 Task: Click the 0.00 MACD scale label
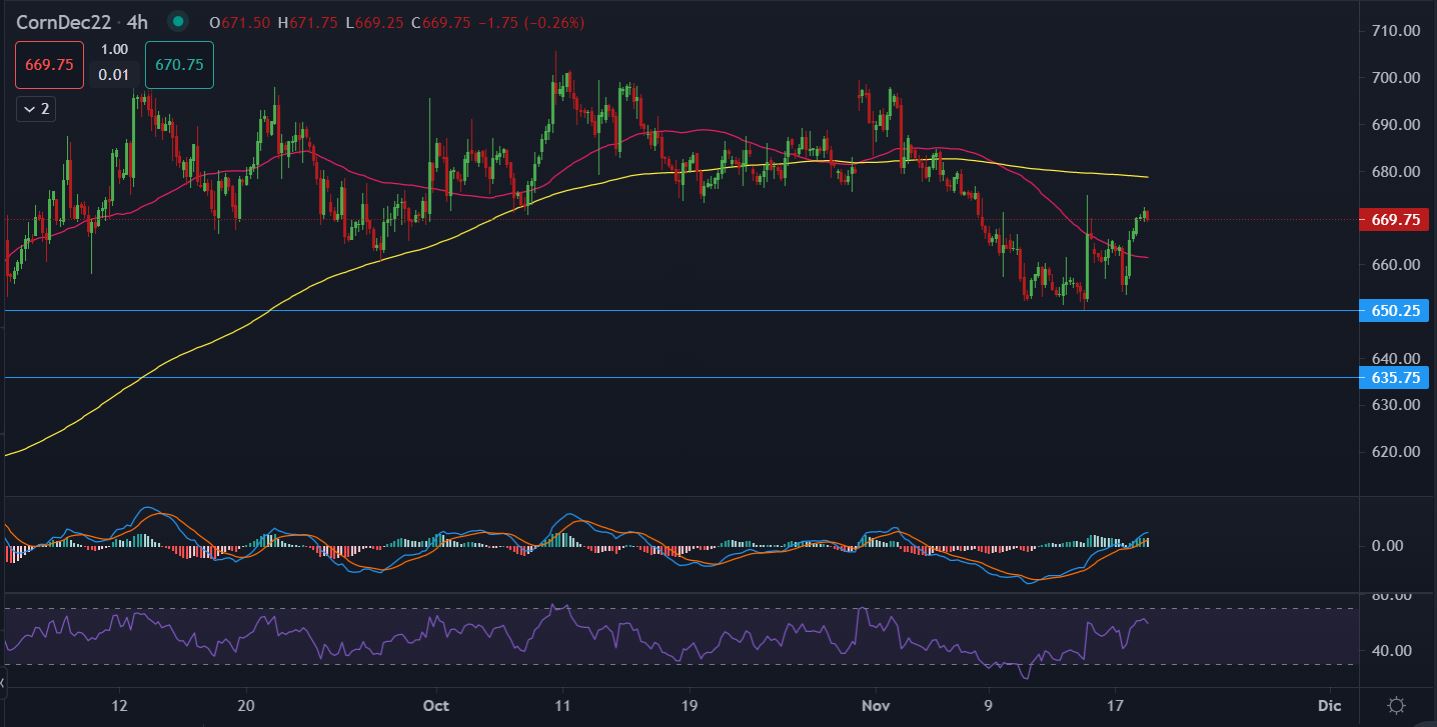coord(1388,546)
